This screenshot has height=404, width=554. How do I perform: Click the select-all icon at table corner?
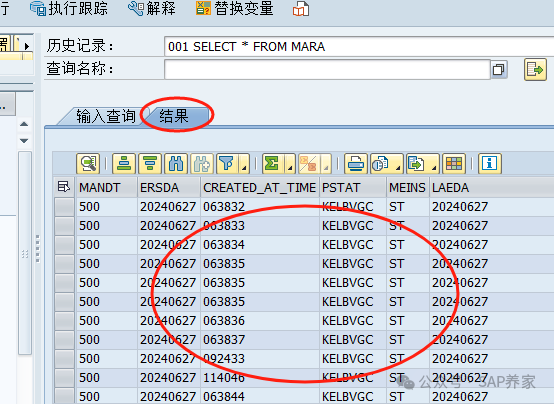[64, 187]
